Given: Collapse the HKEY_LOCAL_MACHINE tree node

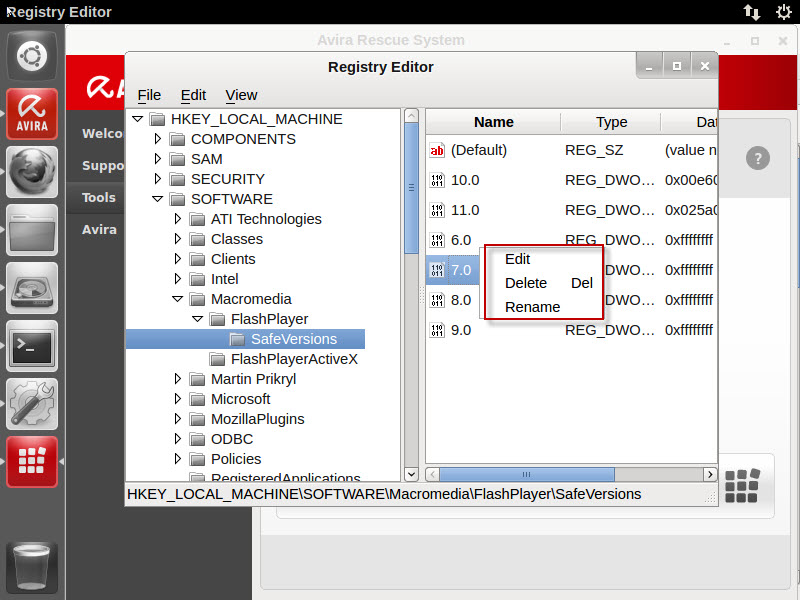Looking at the screenshot, I should [137, 119].
